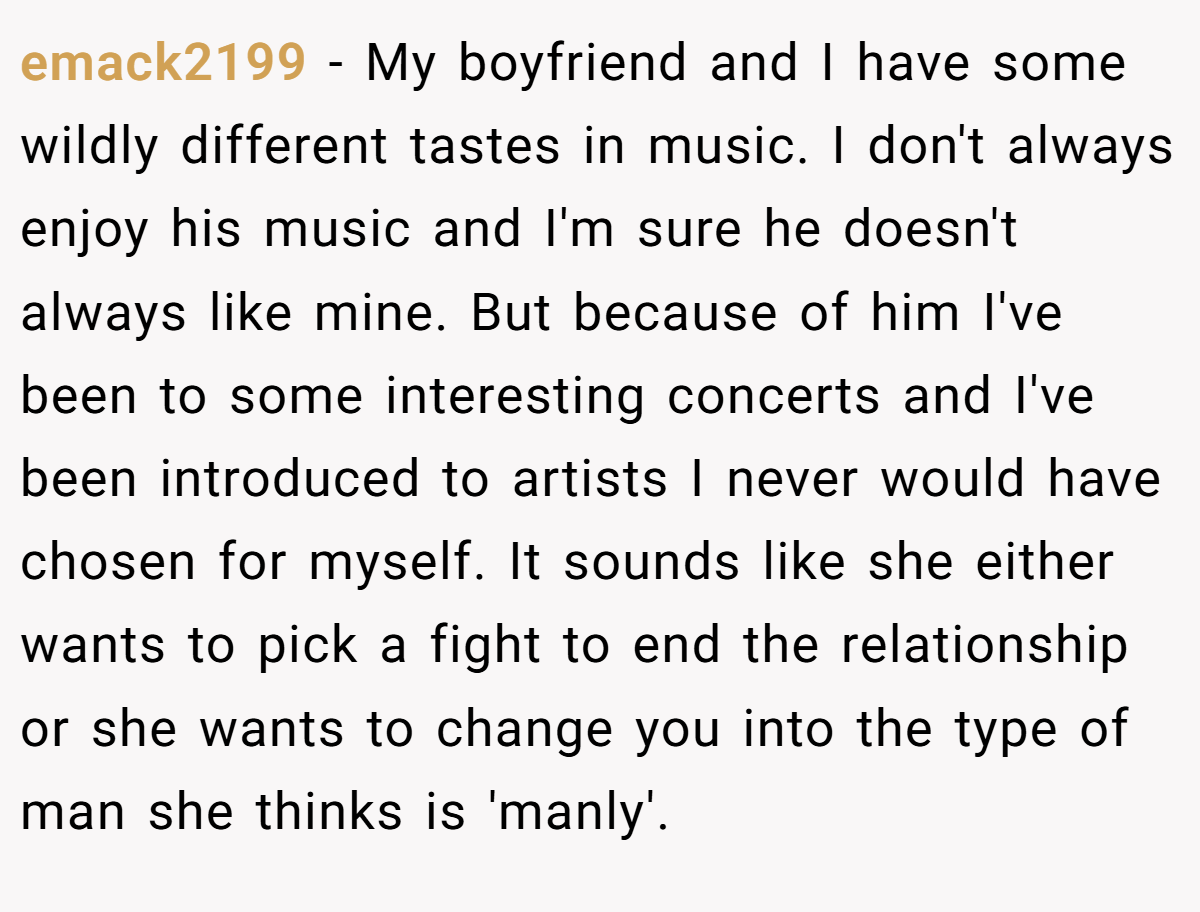Open the emack2199 user profile link
Screen dimensions: 1200x912
coord(162,64)
